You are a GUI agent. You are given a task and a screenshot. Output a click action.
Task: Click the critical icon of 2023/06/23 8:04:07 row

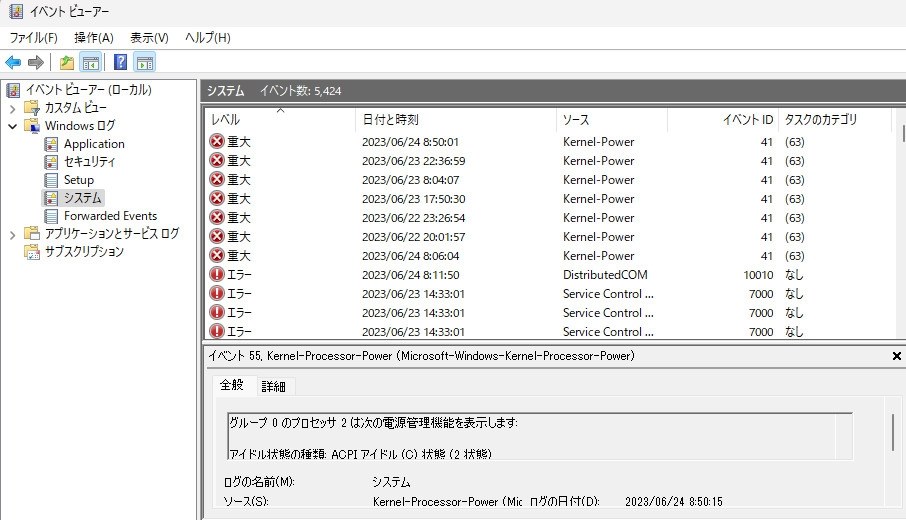click(x=217, y=180)
